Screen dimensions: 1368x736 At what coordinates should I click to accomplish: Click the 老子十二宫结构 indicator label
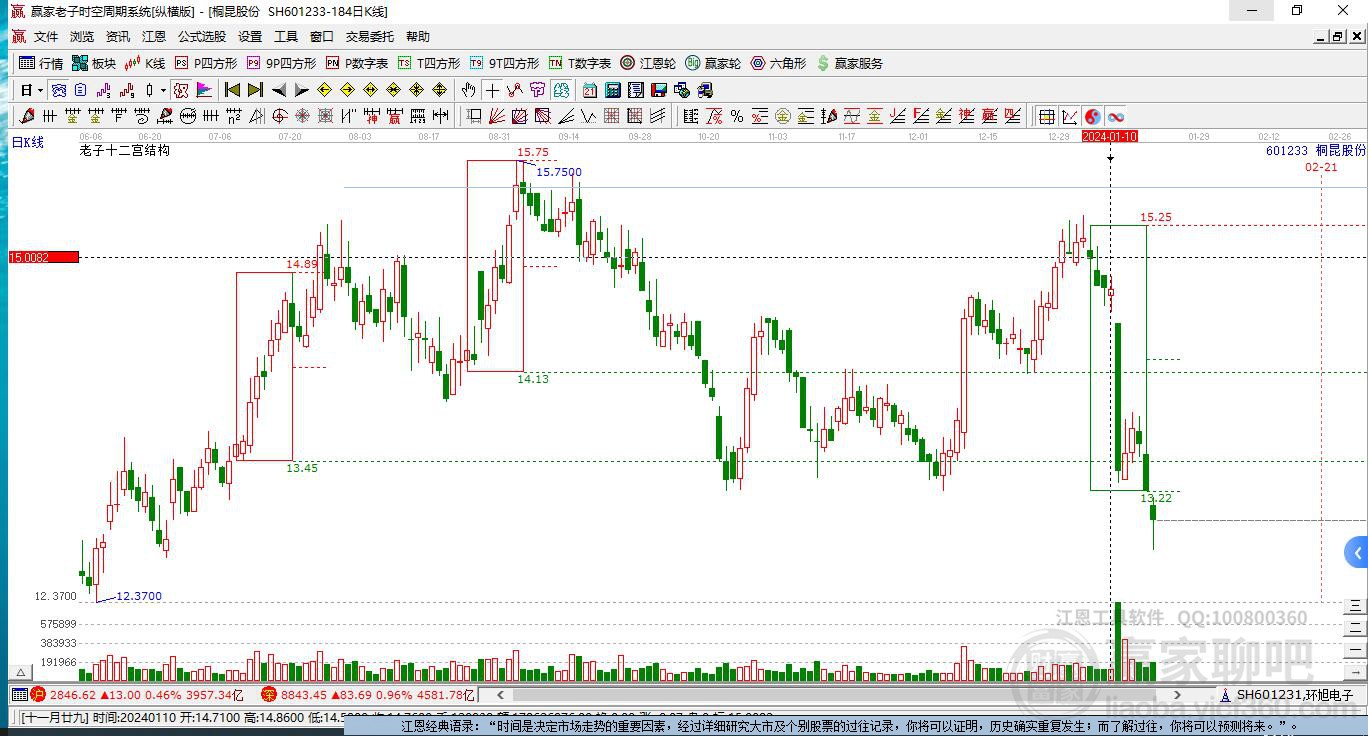[x=125, y=150]
